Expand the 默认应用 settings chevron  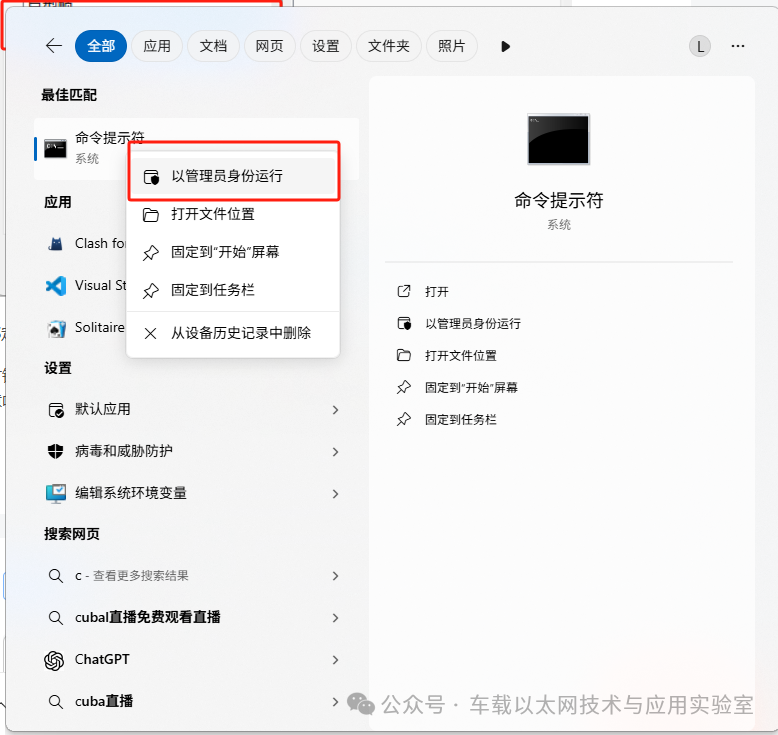coord(335,410)
